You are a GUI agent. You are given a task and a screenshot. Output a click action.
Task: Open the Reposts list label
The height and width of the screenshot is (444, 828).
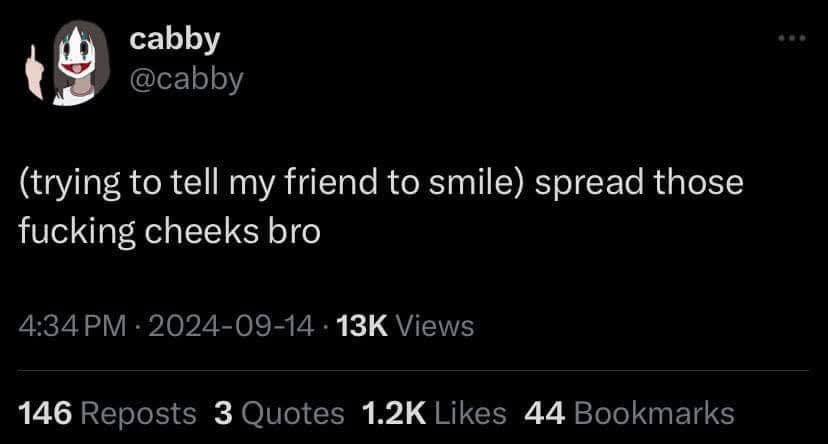click(138, 413)
